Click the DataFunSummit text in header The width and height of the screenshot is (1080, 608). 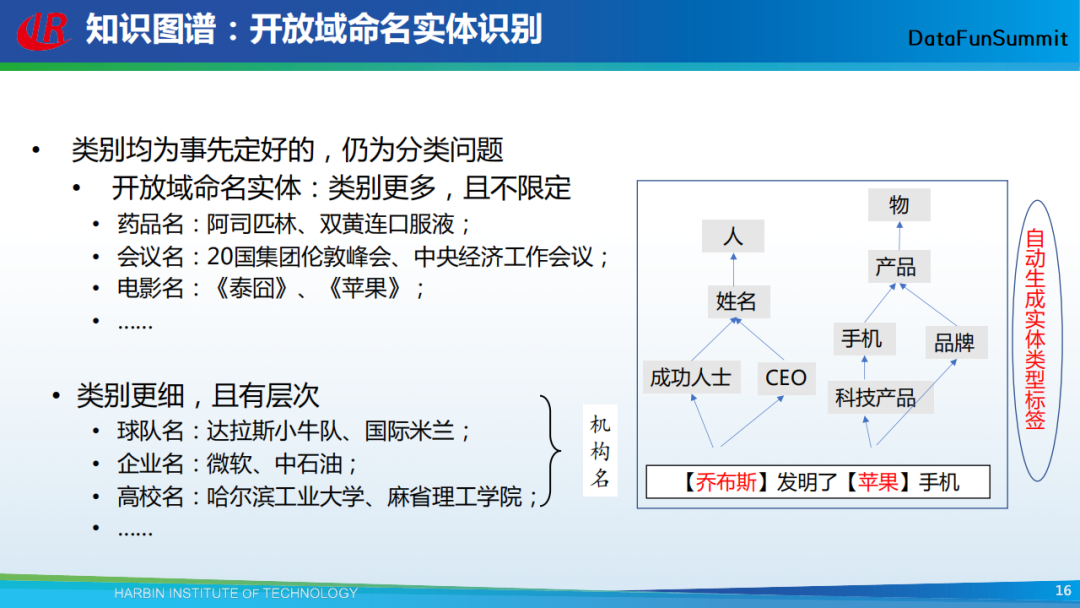point(988,38)
